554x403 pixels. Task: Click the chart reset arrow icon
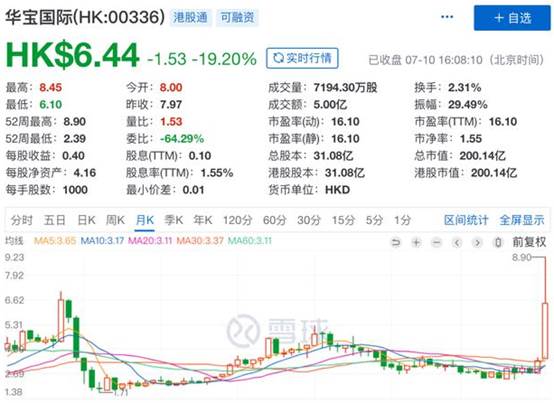[x=396, y=243]
